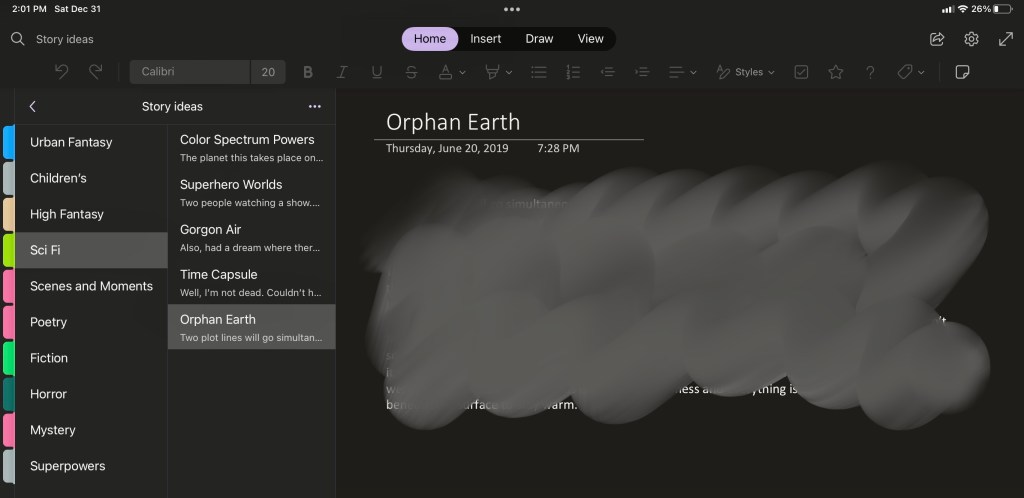Mark note with the star tag

835,72
